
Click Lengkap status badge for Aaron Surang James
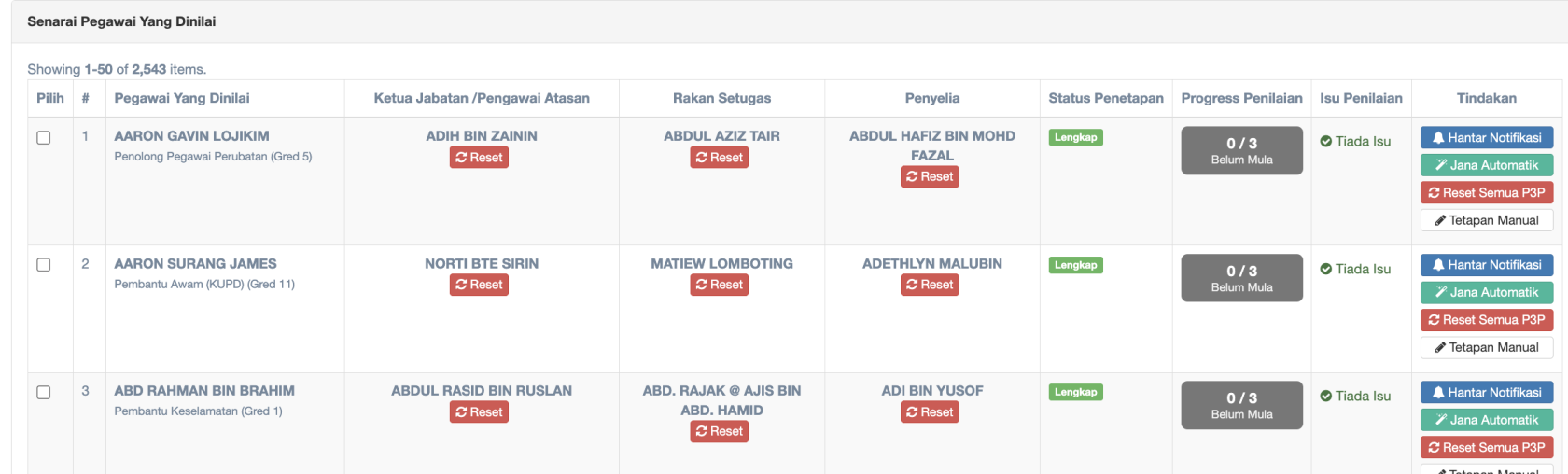pyautogui.click(x=1075, y=265)
